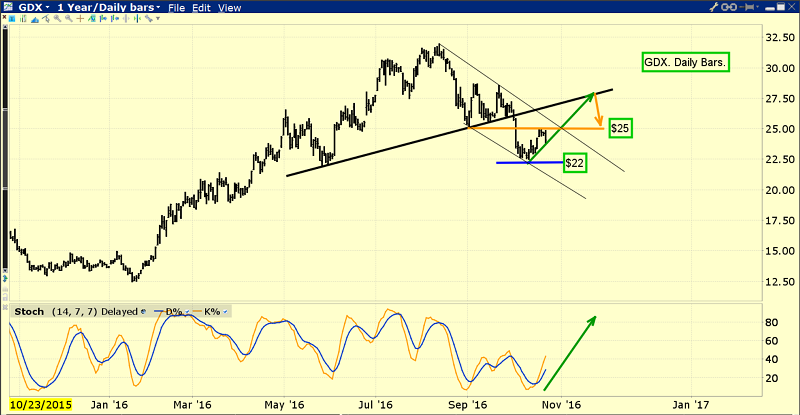Toggle the D% line checkbox
This screenshot has height=415, width=800.
[187, 311]
